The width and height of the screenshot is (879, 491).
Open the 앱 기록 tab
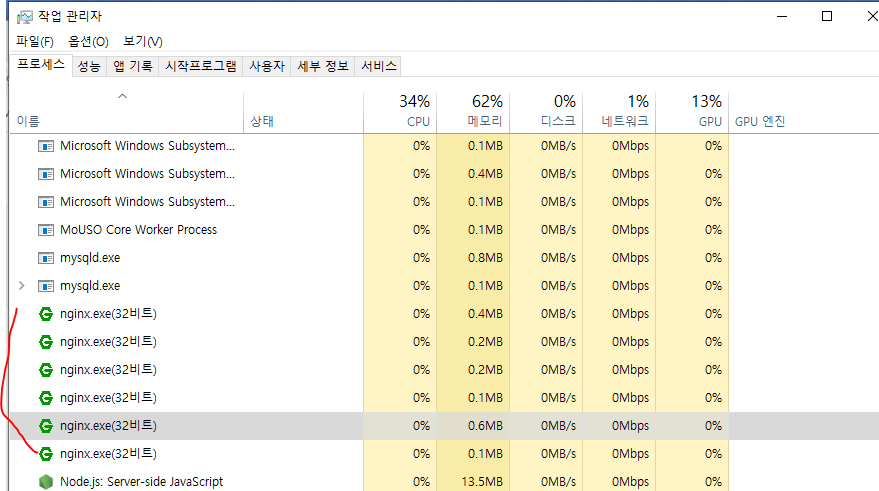coord(132,66)
